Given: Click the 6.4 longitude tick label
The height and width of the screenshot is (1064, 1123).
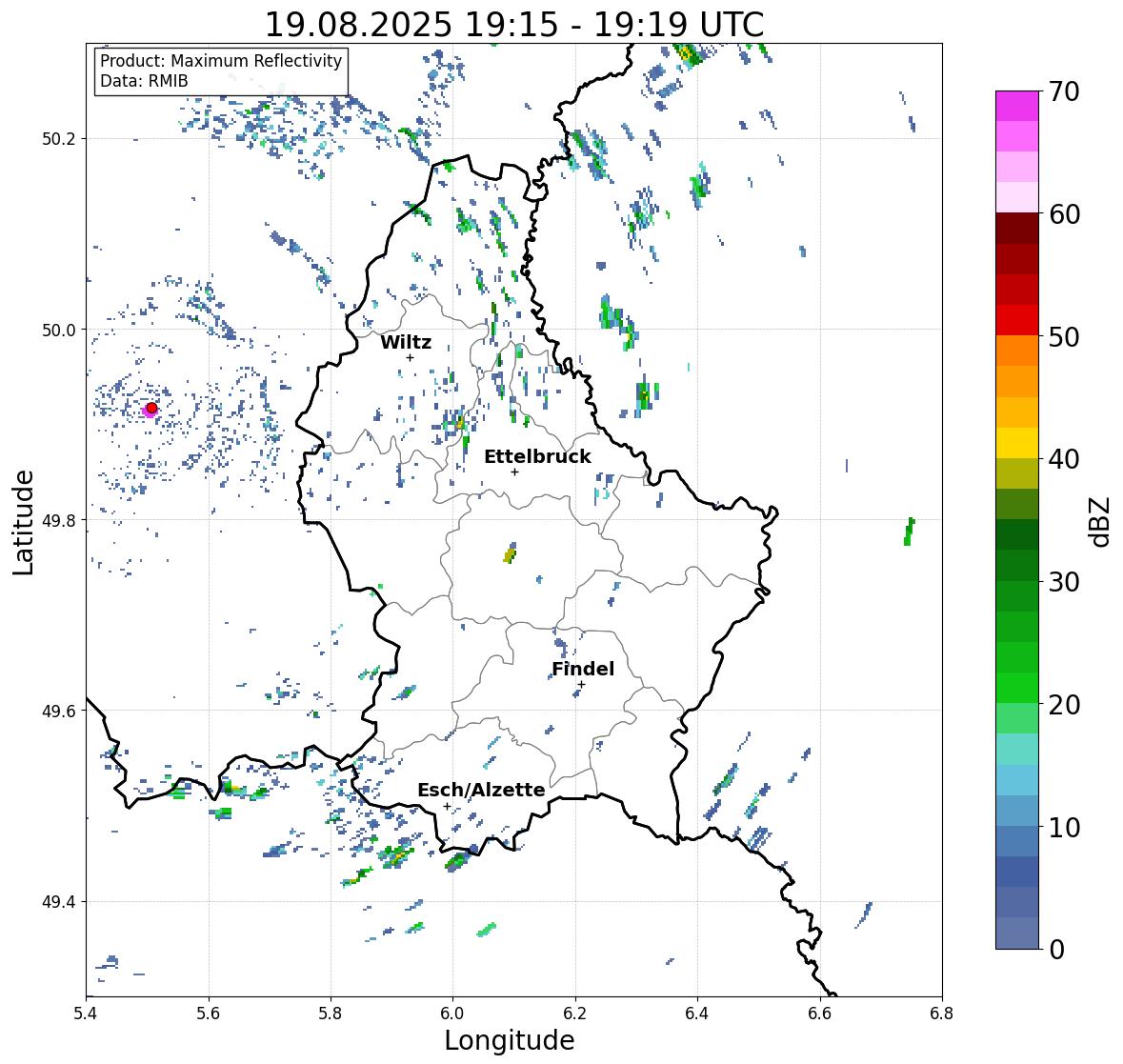Looking at the screenshot, I should click(697, 1014).
